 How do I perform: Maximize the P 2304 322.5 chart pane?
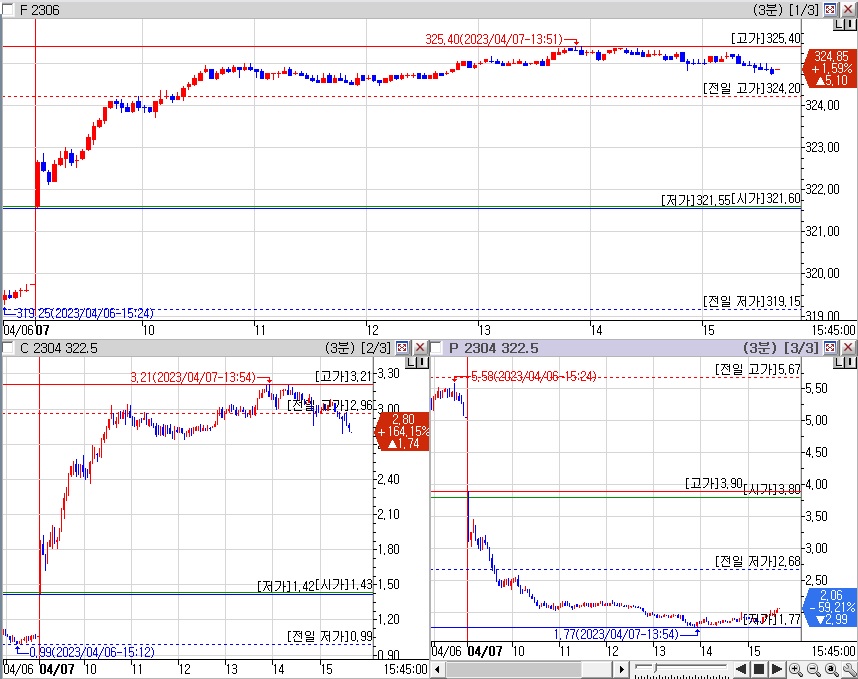click(830, 347)
